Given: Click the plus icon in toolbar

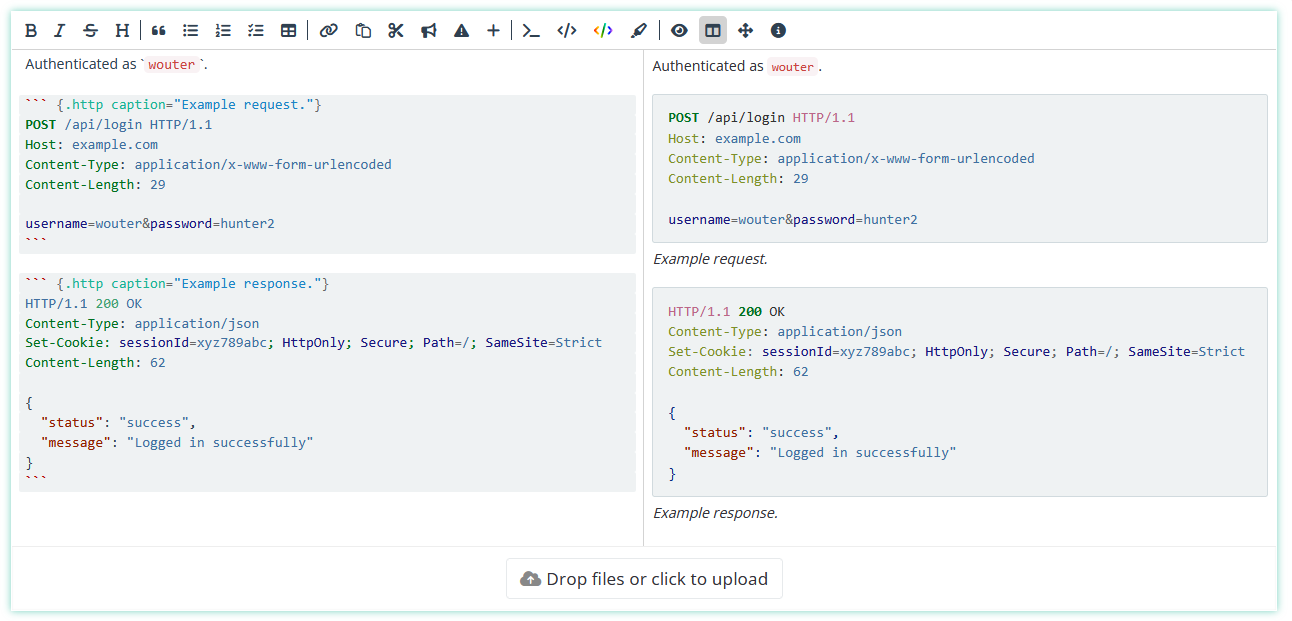Looking at the screenshot, I should tap(493, 31).
